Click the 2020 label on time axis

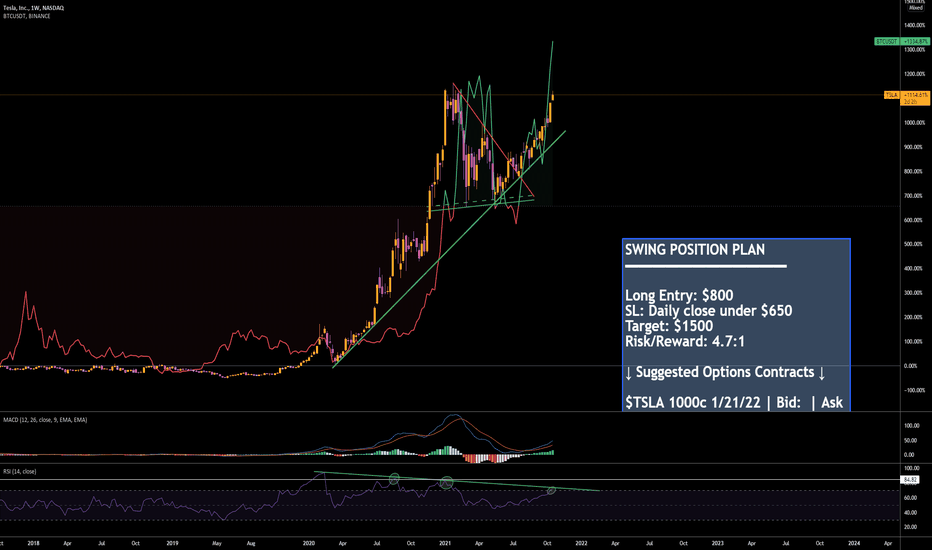(x=308, y=543)
